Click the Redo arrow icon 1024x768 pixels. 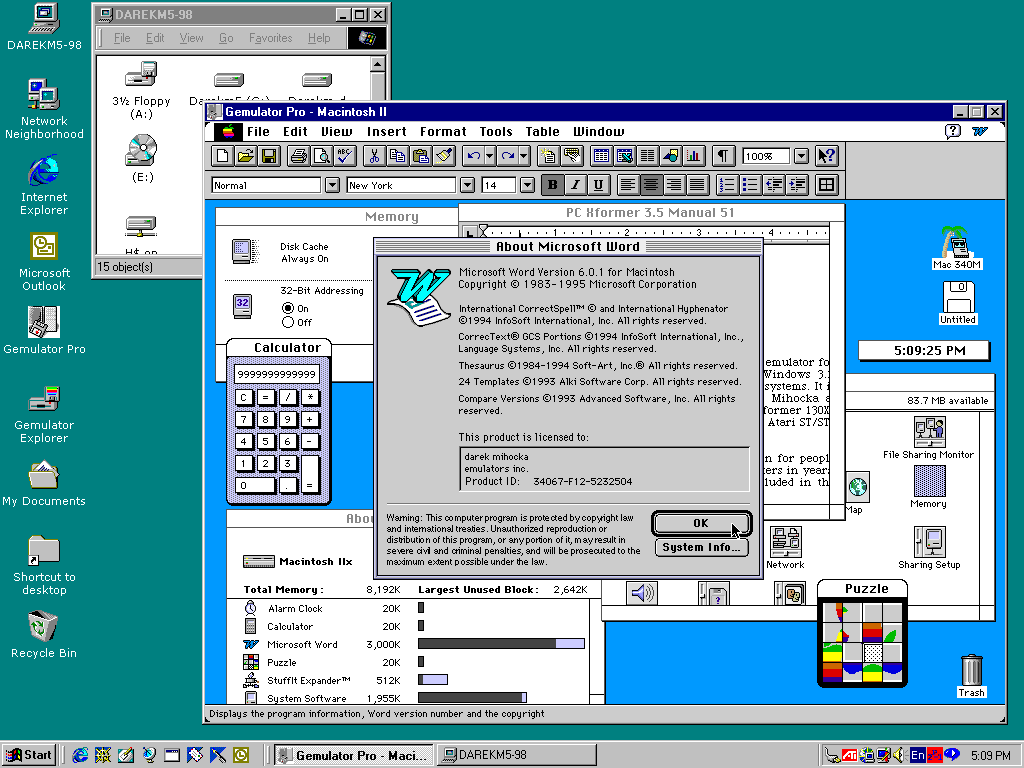(x=507, y=156)
